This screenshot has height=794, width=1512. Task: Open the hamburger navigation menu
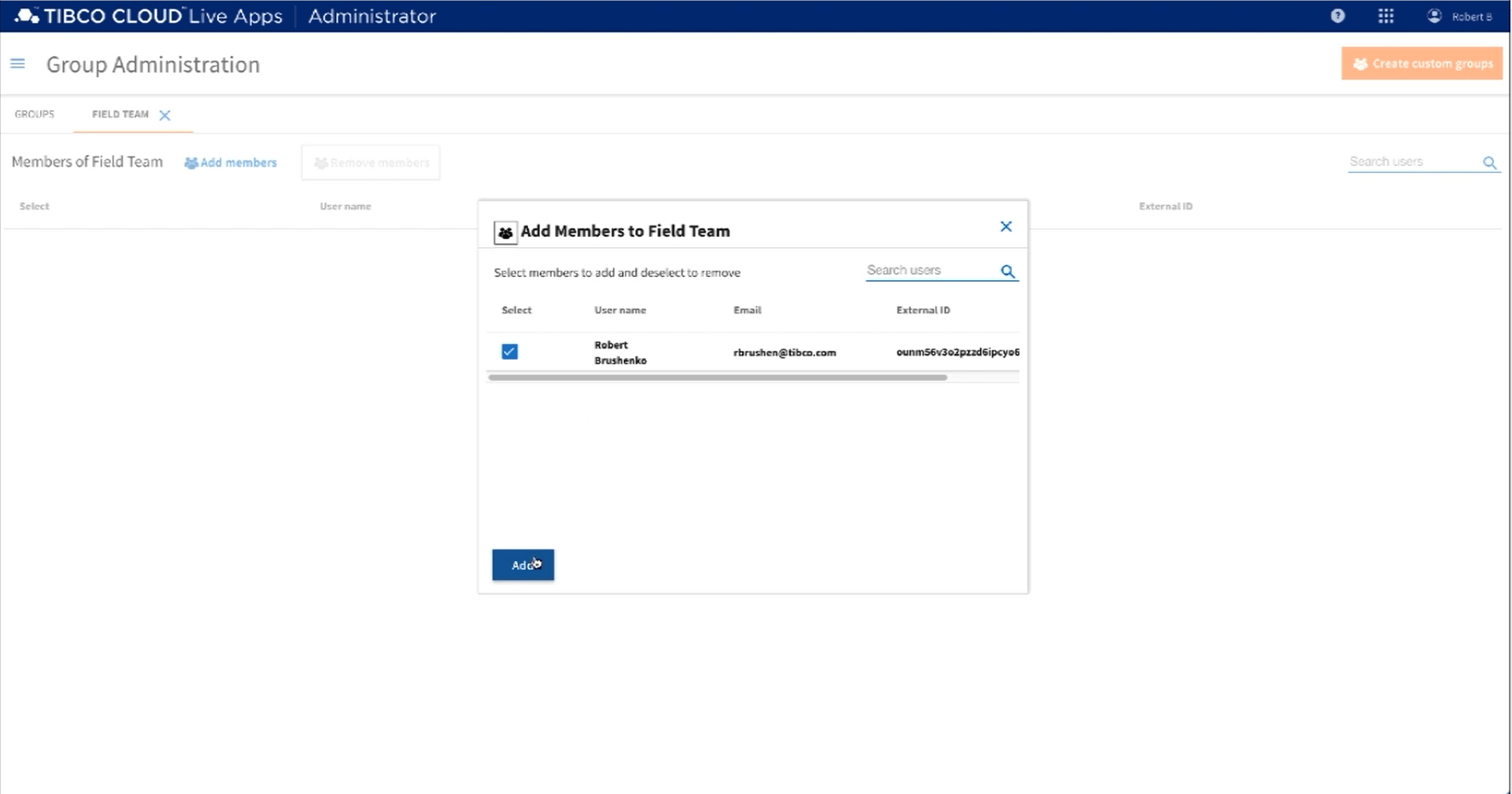click(x=17, y=64)
